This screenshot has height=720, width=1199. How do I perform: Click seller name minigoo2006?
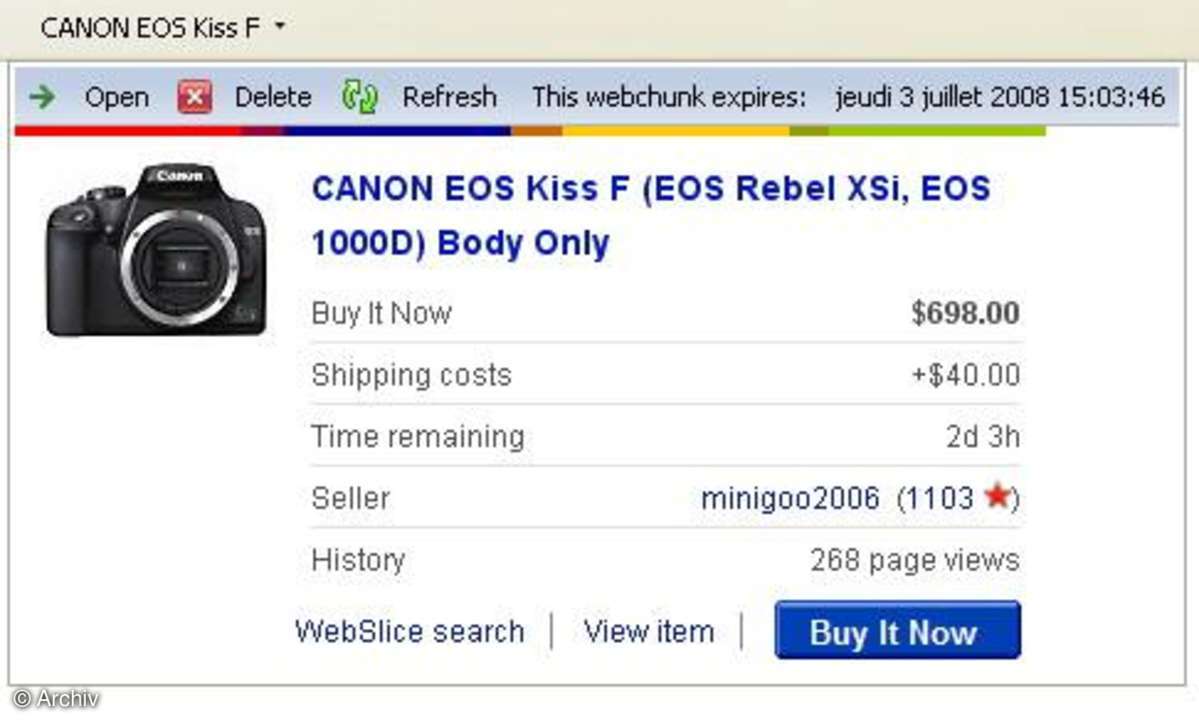791,498
